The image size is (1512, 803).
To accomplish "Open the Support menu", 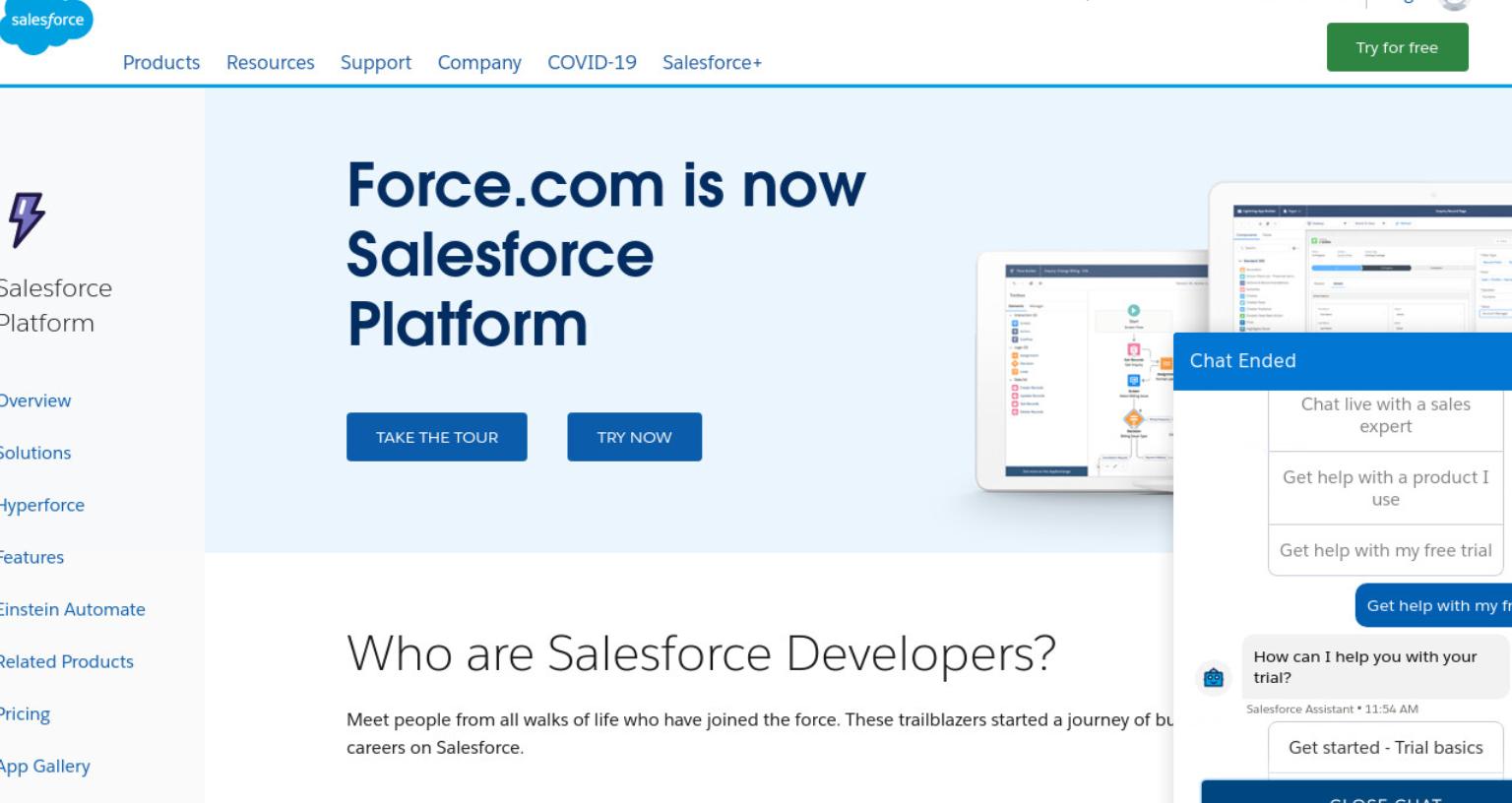I will point(376,62).
